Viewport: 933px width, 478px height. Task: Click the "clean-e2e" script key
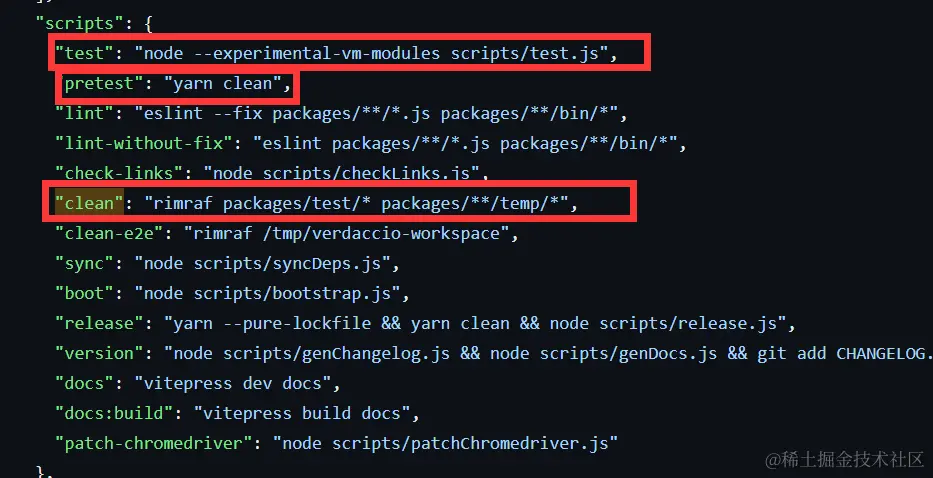tap(113, 234)
